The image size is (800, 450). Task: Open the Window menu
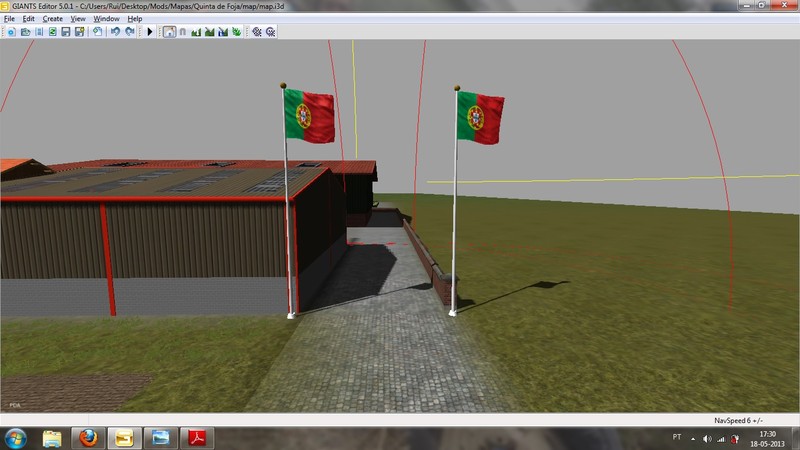[106, 19]
